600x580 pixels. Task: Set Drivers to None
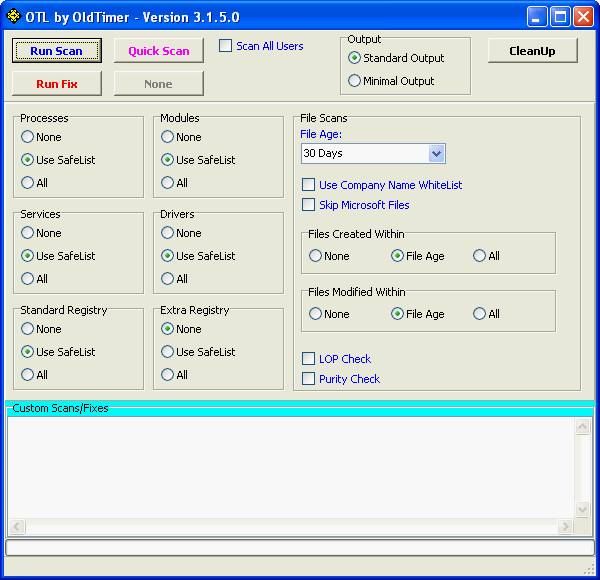168,233
